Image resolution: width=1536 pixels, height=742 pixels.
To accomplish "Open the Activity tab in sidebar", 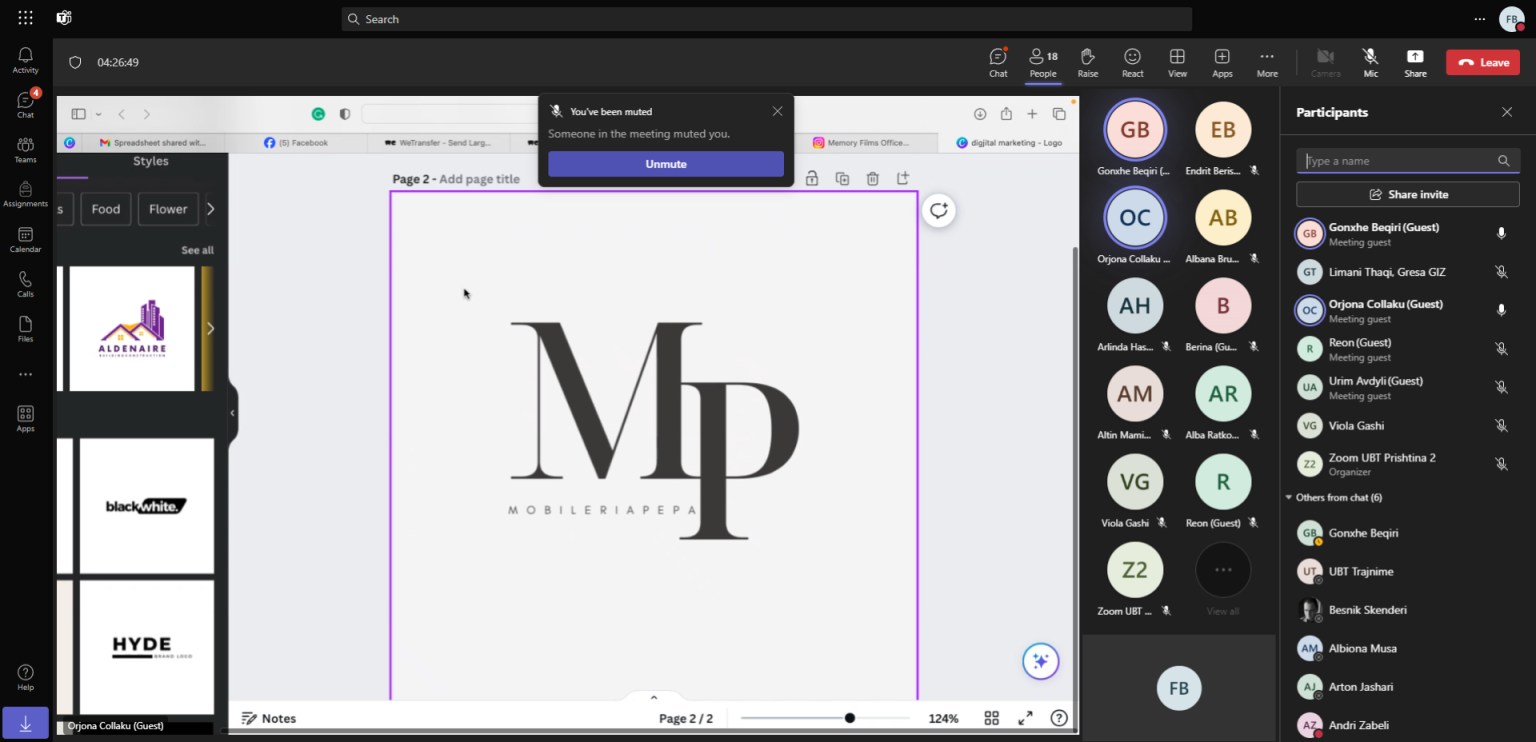I will click(25, 60).
